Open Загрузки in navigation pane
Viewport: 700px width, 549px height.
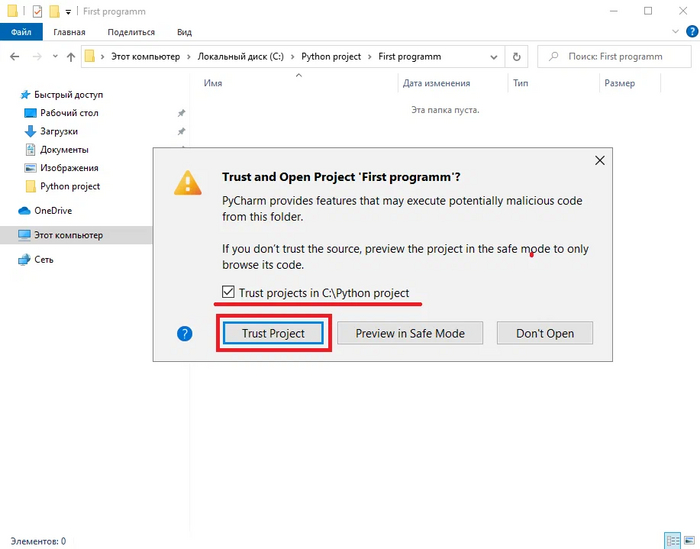(59, 131)
